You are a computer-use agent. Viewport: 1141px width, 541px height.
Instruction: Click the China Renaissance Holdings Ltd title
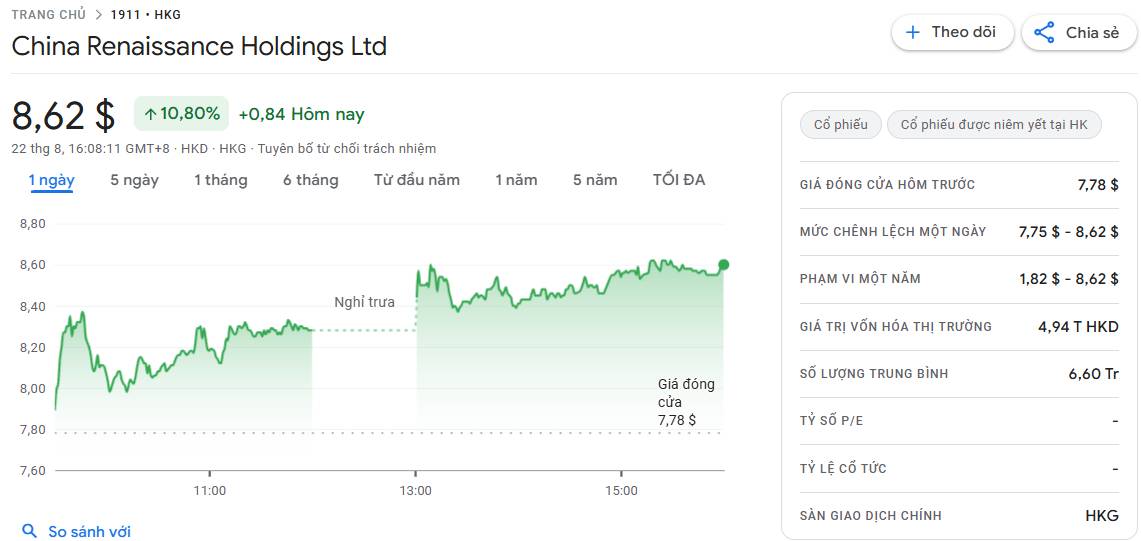click(x=199, y=47)
